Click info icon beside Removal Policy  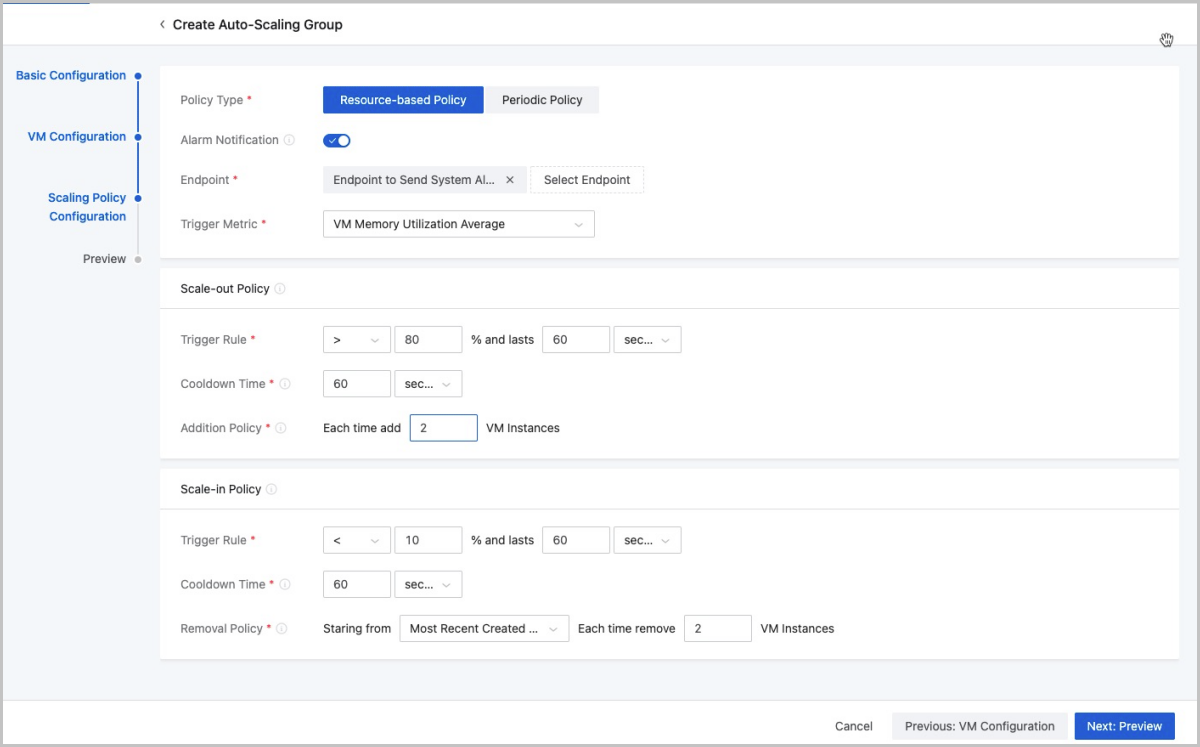[282, 629]
